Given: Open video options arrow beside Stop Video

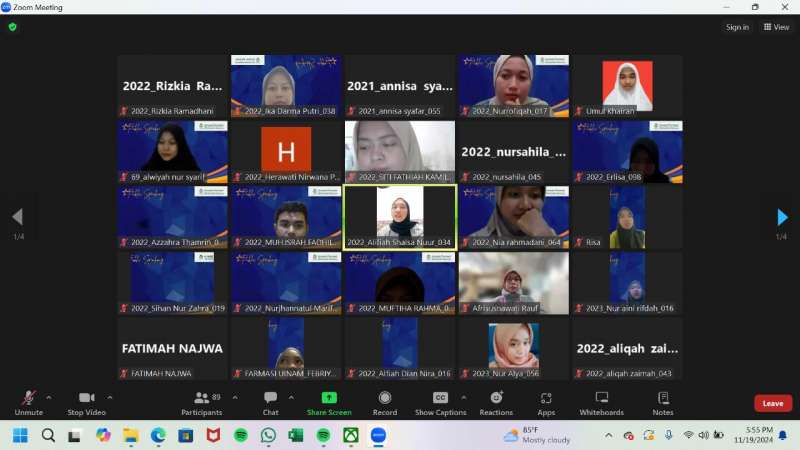Looking at the screenshot, I should [110, 397].
